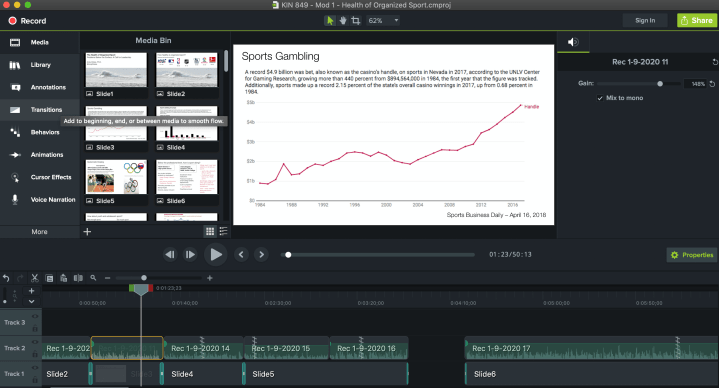
Task: Click the Media Bin scrollbar
Action: tap(226, 61)
